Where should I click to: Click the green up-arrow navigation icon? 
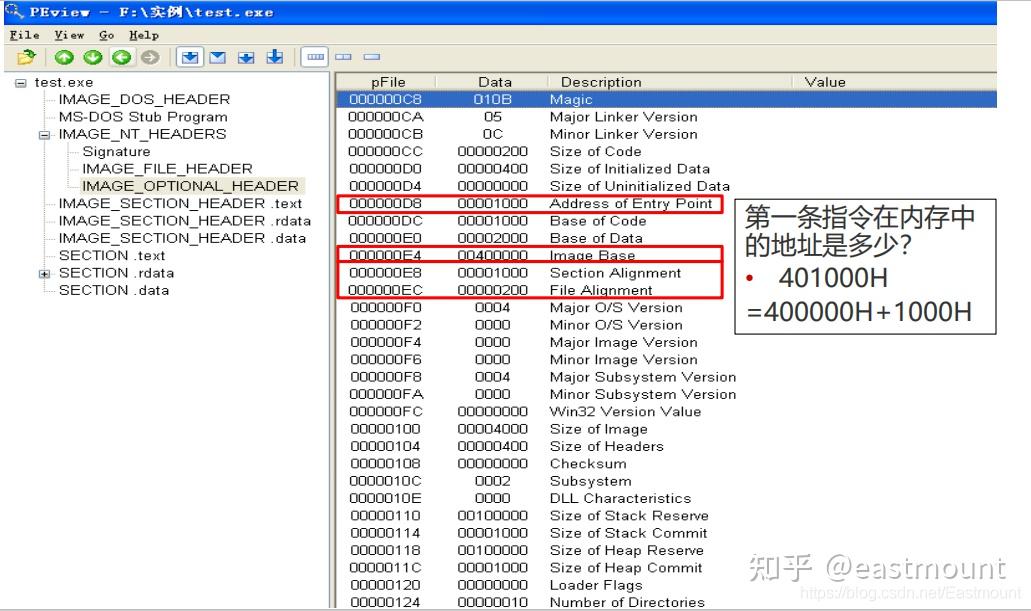click(65, 56)
